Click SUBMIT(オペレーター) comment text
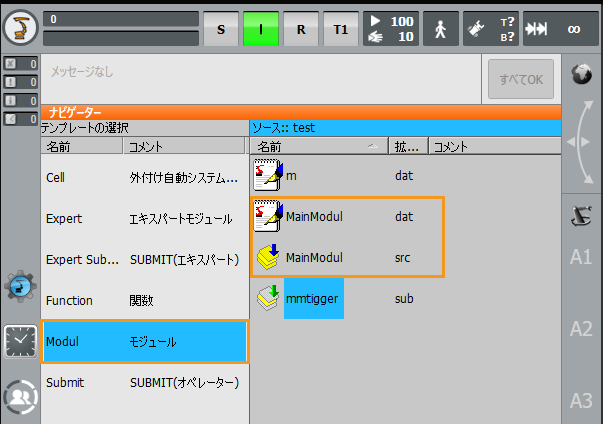603x424 pixels. 184,383
